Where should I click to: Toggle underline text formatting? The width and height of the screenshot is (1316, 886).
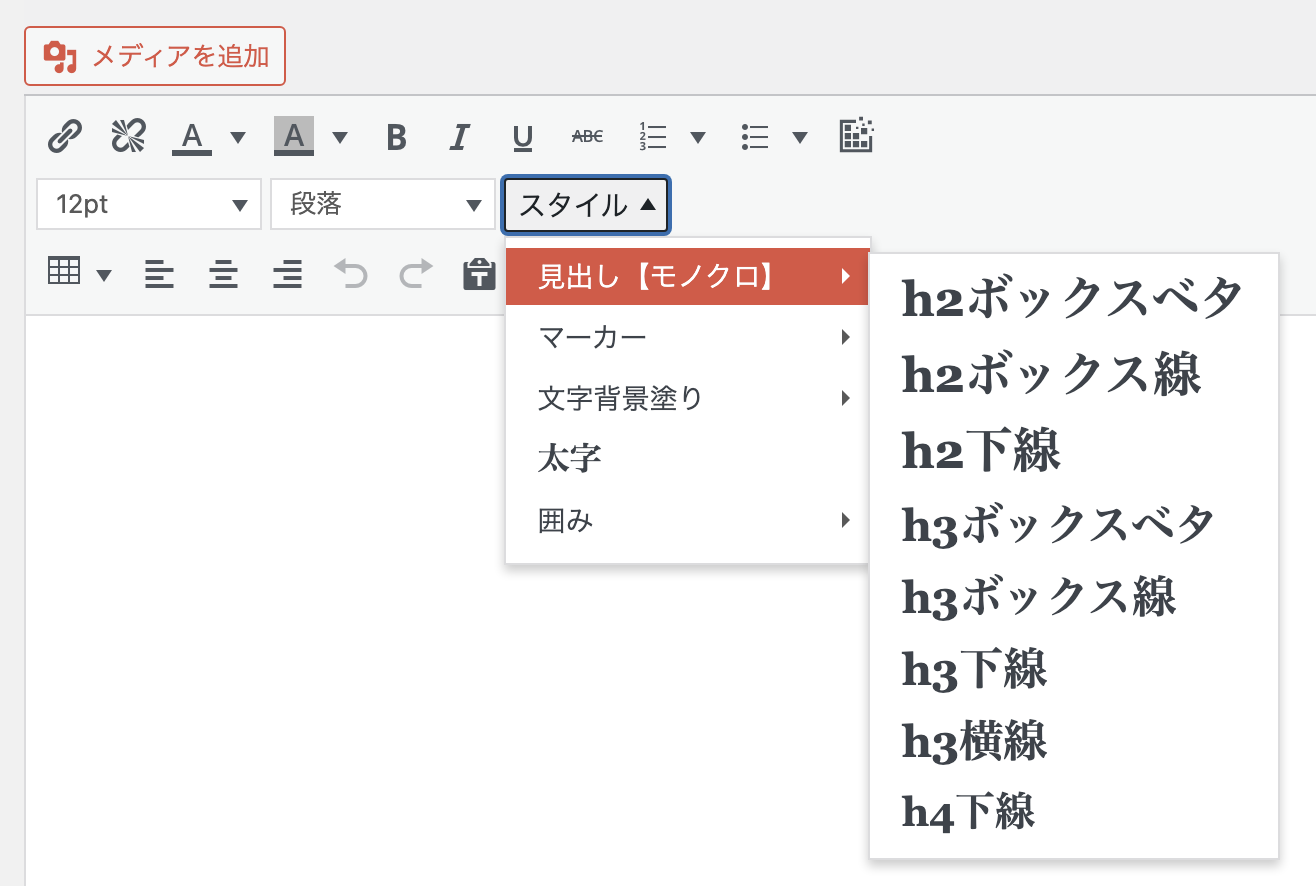[522, 137]
